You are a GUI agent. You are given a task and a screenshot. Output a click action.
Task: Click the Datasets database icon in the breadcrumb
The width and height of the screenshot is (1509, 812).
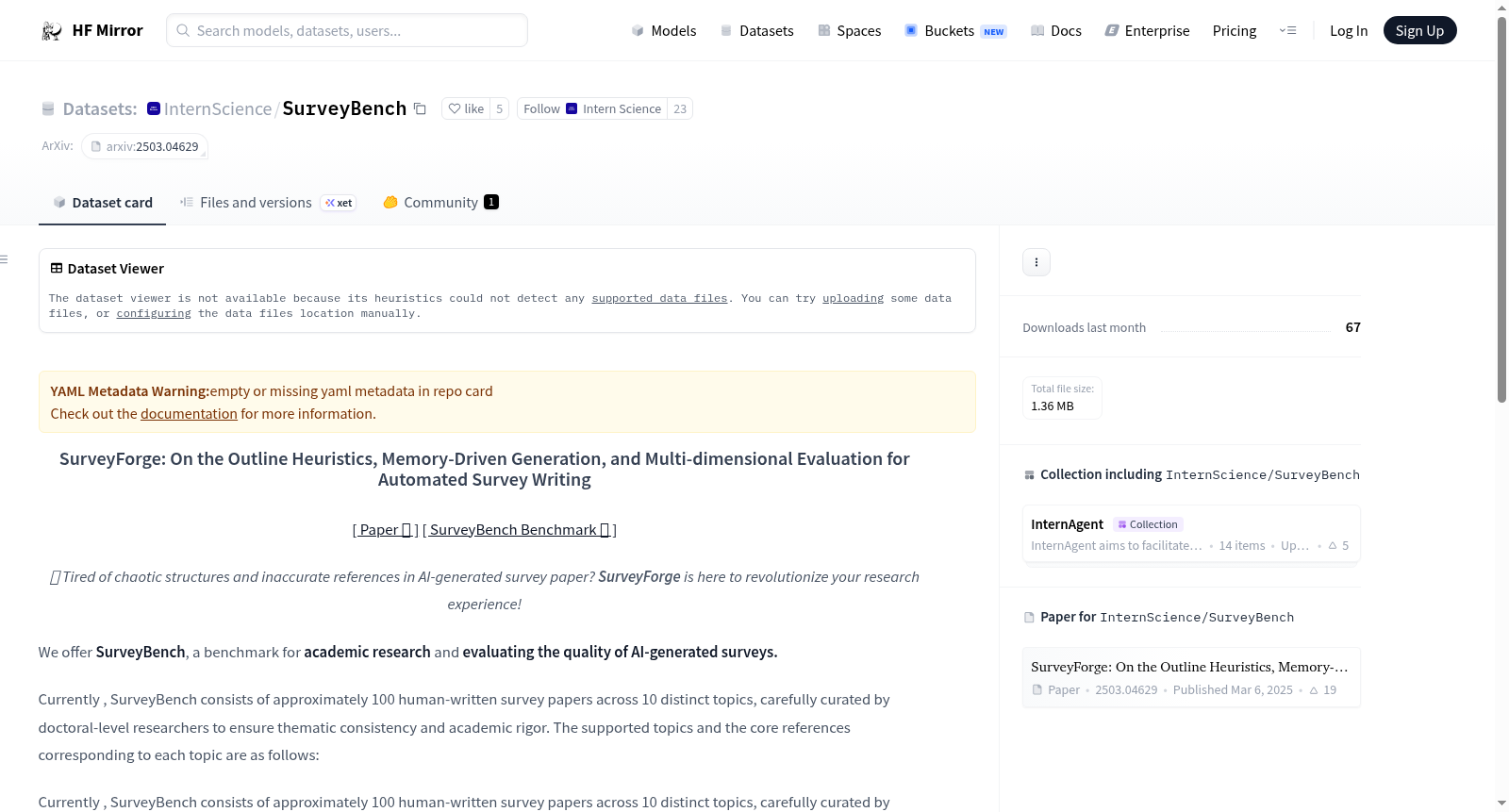coord(48,109)
